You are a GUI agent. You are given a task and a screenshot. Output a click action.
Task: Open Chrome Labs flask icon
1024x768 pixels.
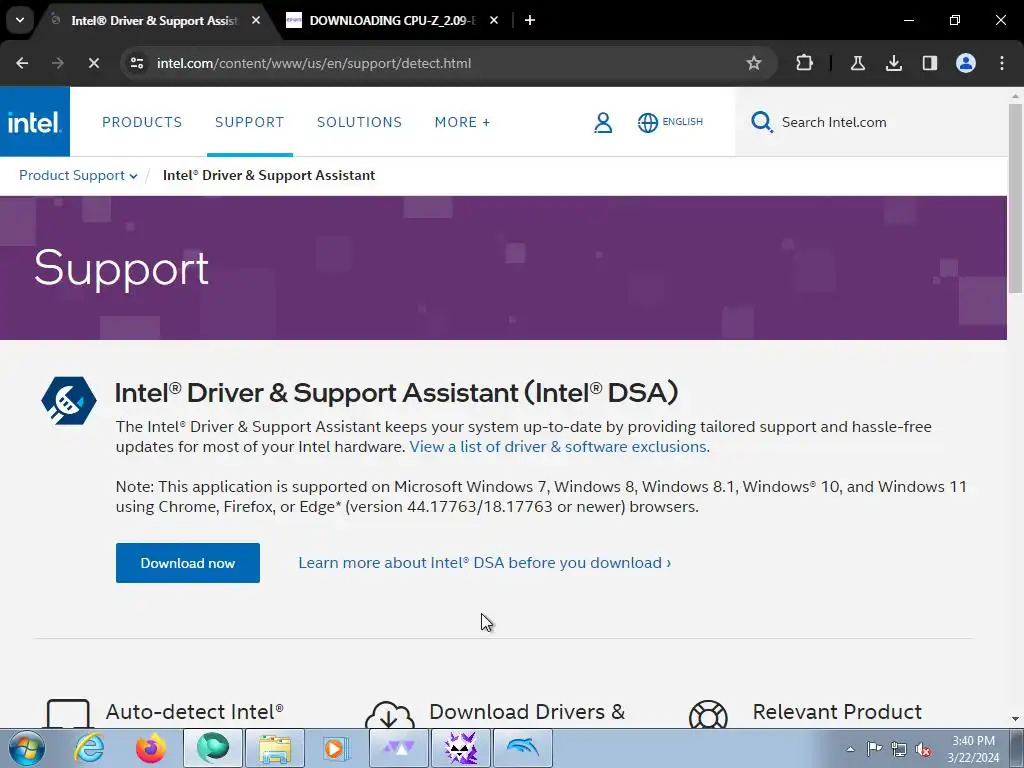(x=857, y=63)
